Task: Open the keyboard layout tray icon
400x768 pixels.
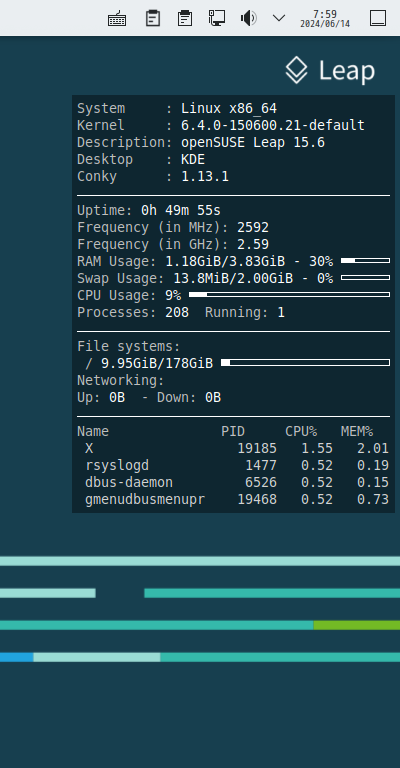Action: pos(117,19)
